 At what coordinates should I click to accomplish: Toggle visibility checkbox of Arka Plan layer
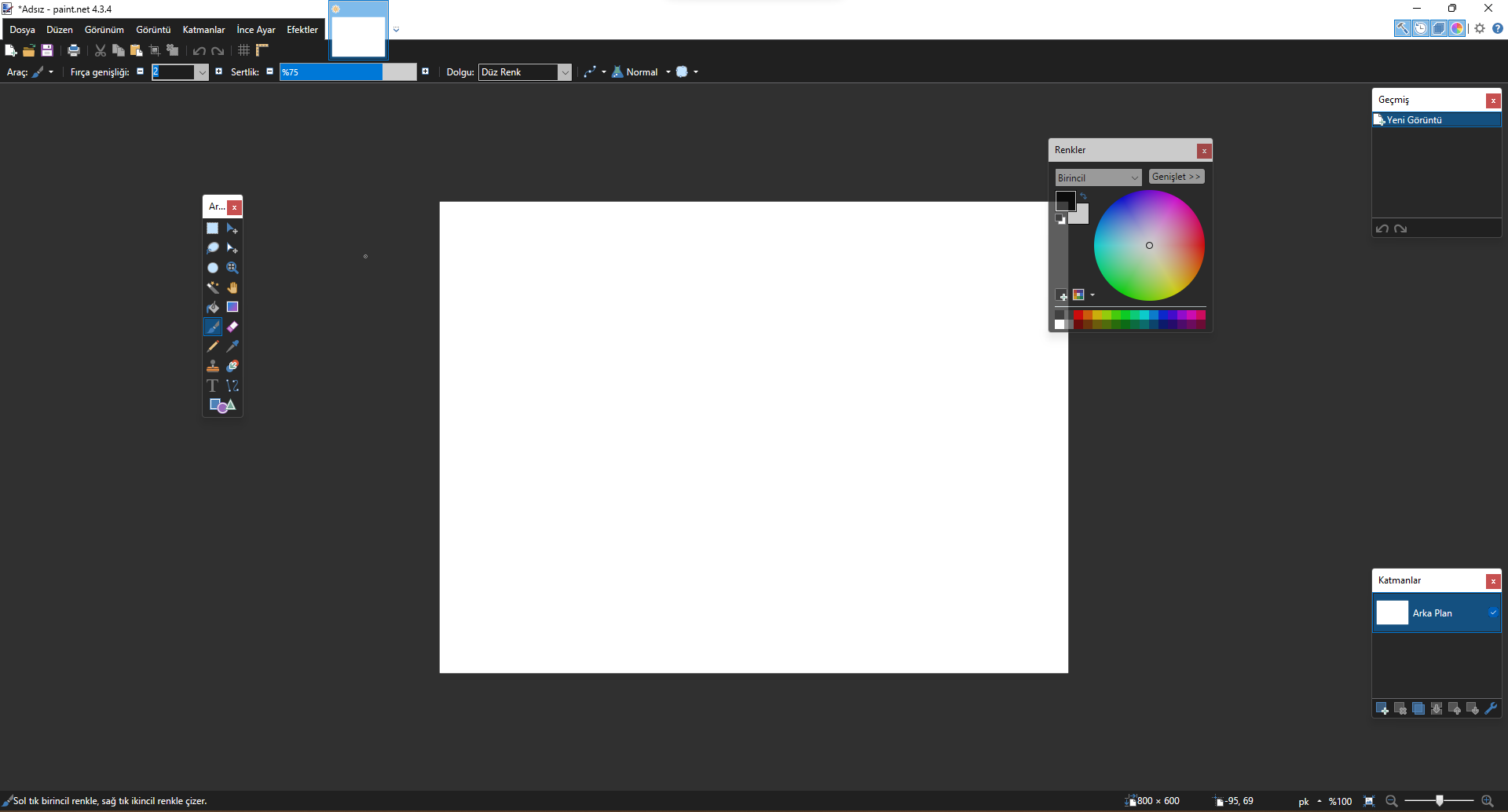(1492, 613)
